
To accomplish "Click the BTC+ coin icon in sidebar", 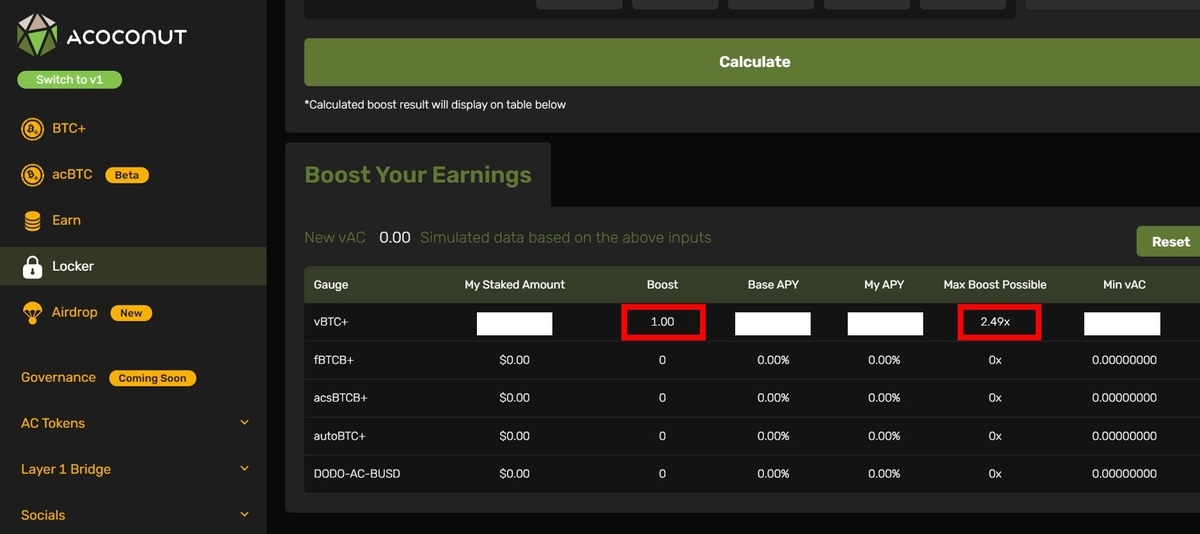I will (x=33, y=128).
